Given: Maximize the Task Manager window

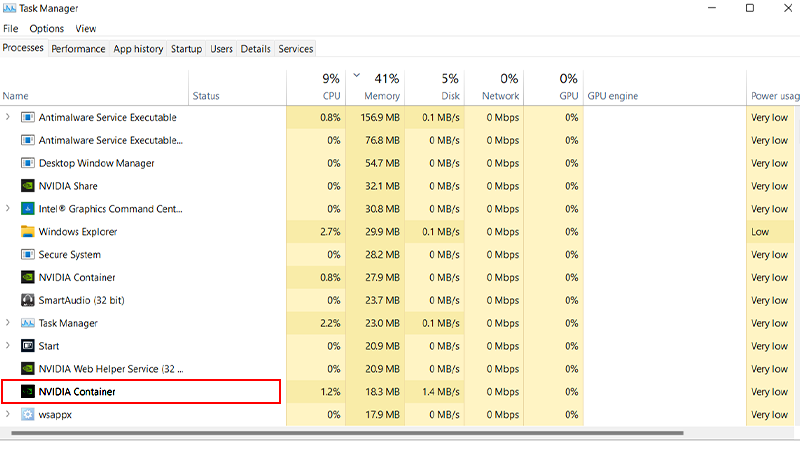Looking at the screenshot, I should (749, 8).
